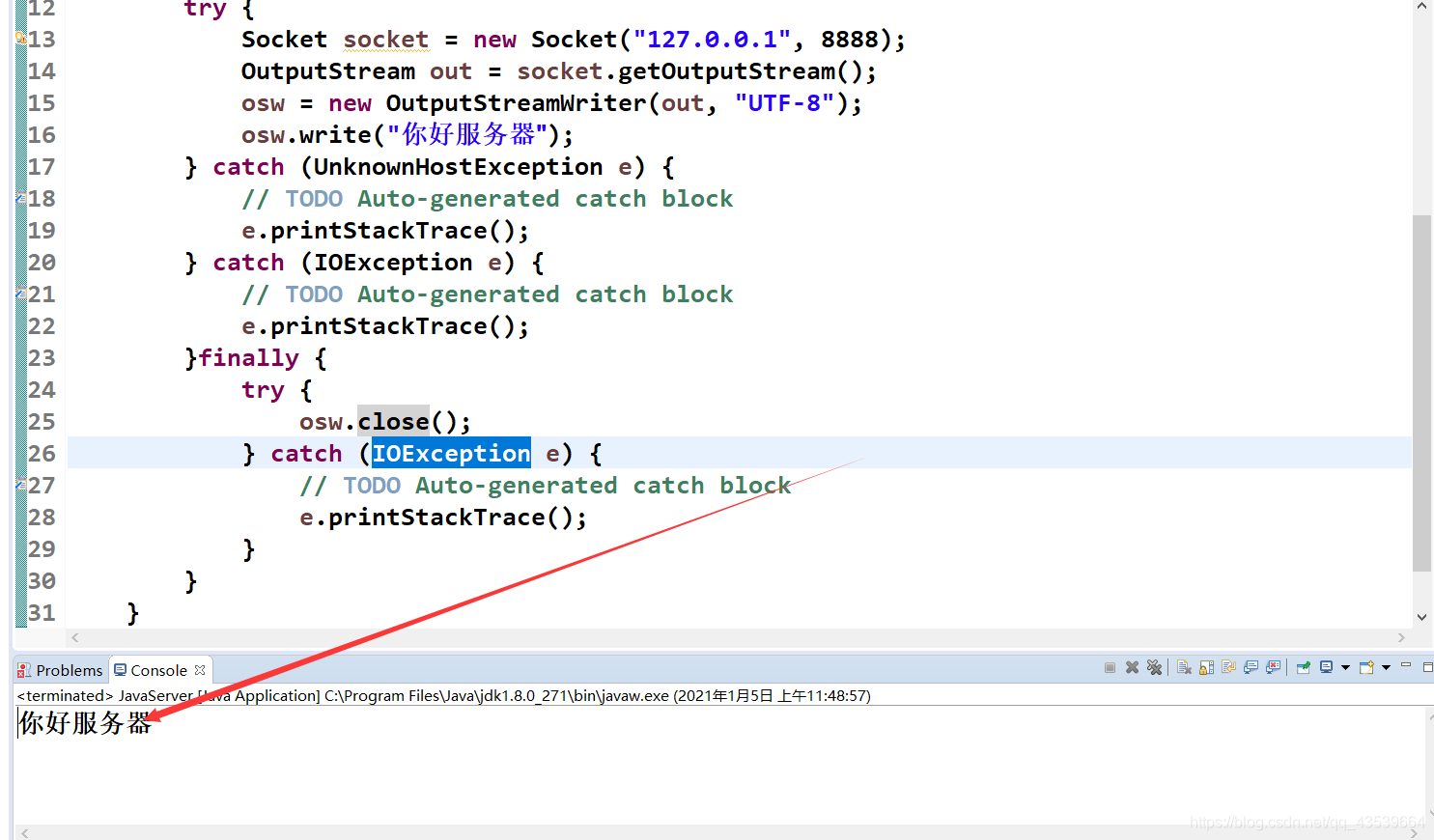Click the editor scroll-down arrow
The height and width of the screenshot is (840, 1434).
click(x=1421, y=617)
